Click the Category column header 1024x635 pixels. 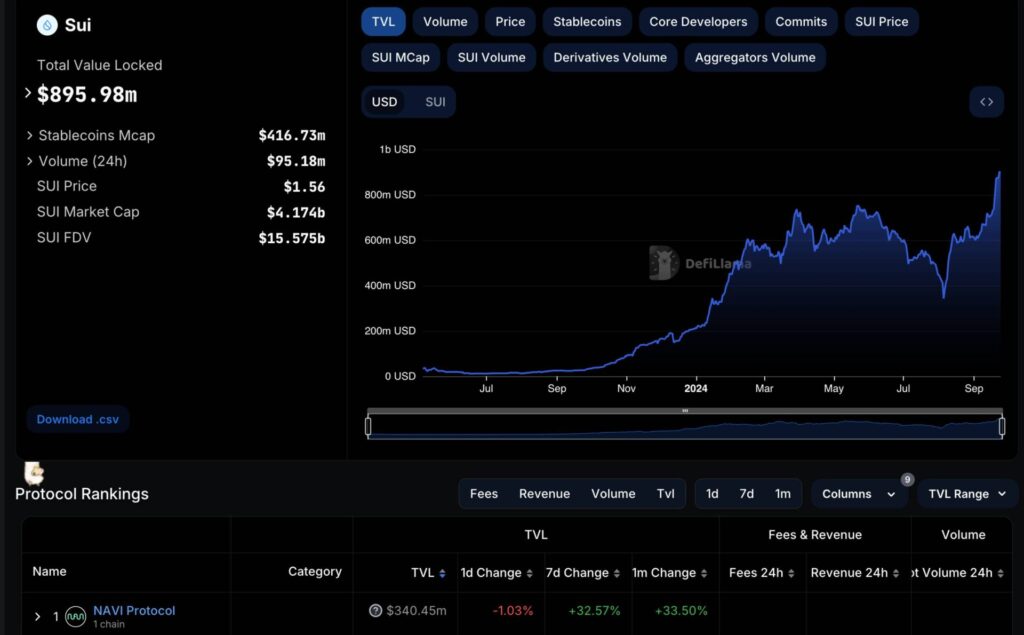point(315,571)
